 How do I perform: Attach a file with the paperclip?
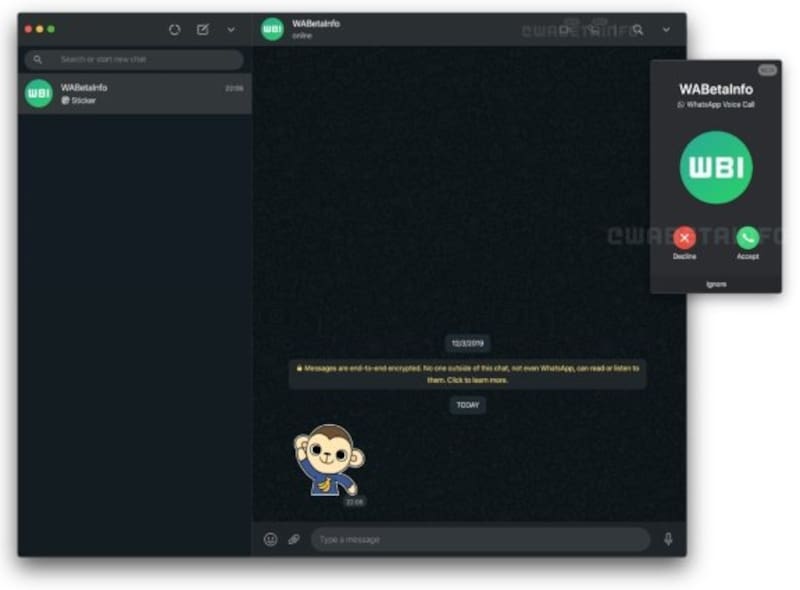294,540
